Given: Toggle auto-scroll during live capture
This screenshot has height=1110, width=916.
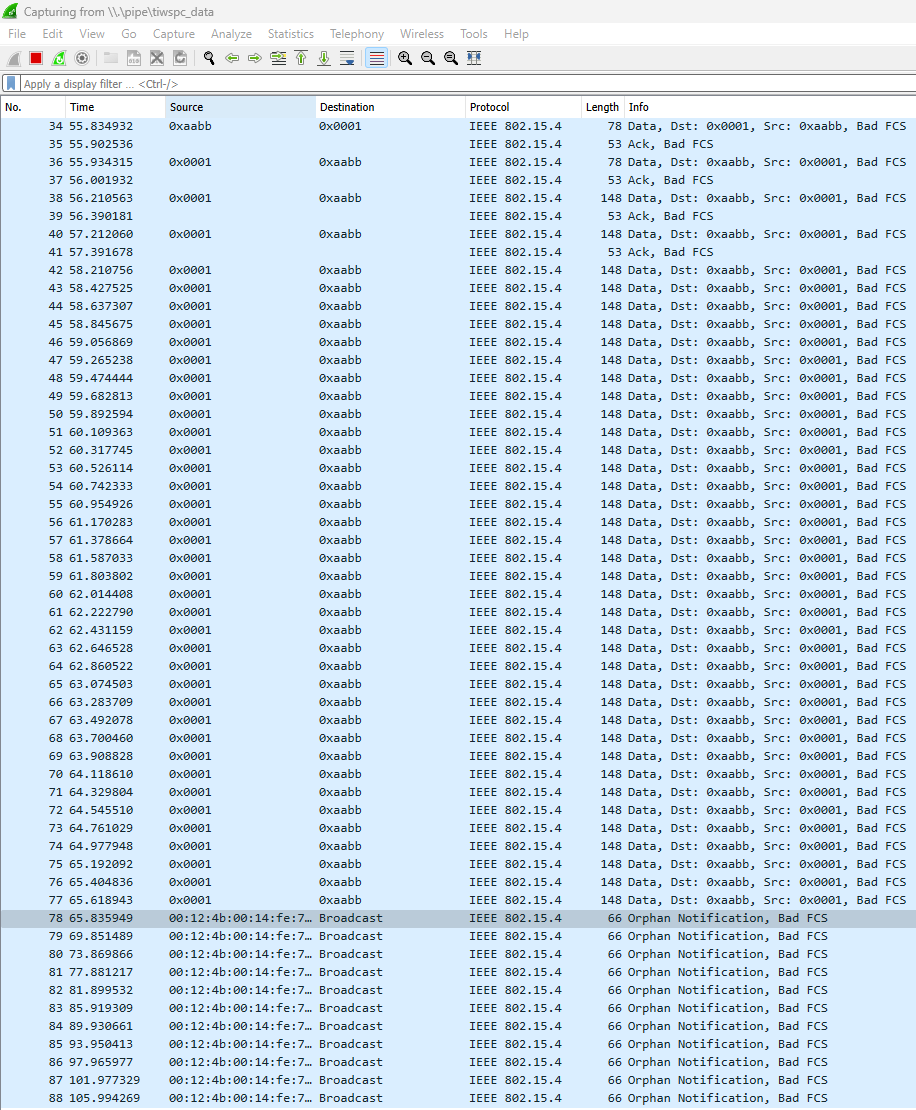Looking at the screenshot, I should point(347,58).
